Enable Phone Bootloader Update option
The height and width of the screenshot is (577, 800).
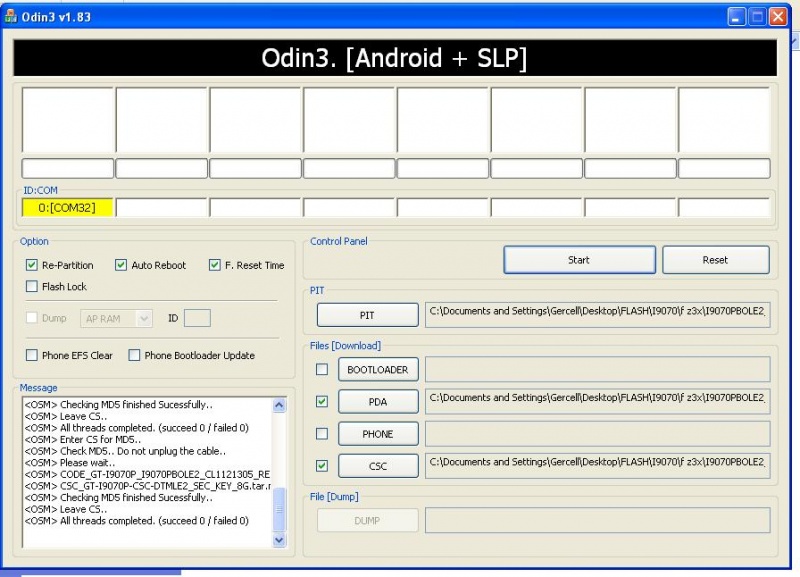coord(134,355)
